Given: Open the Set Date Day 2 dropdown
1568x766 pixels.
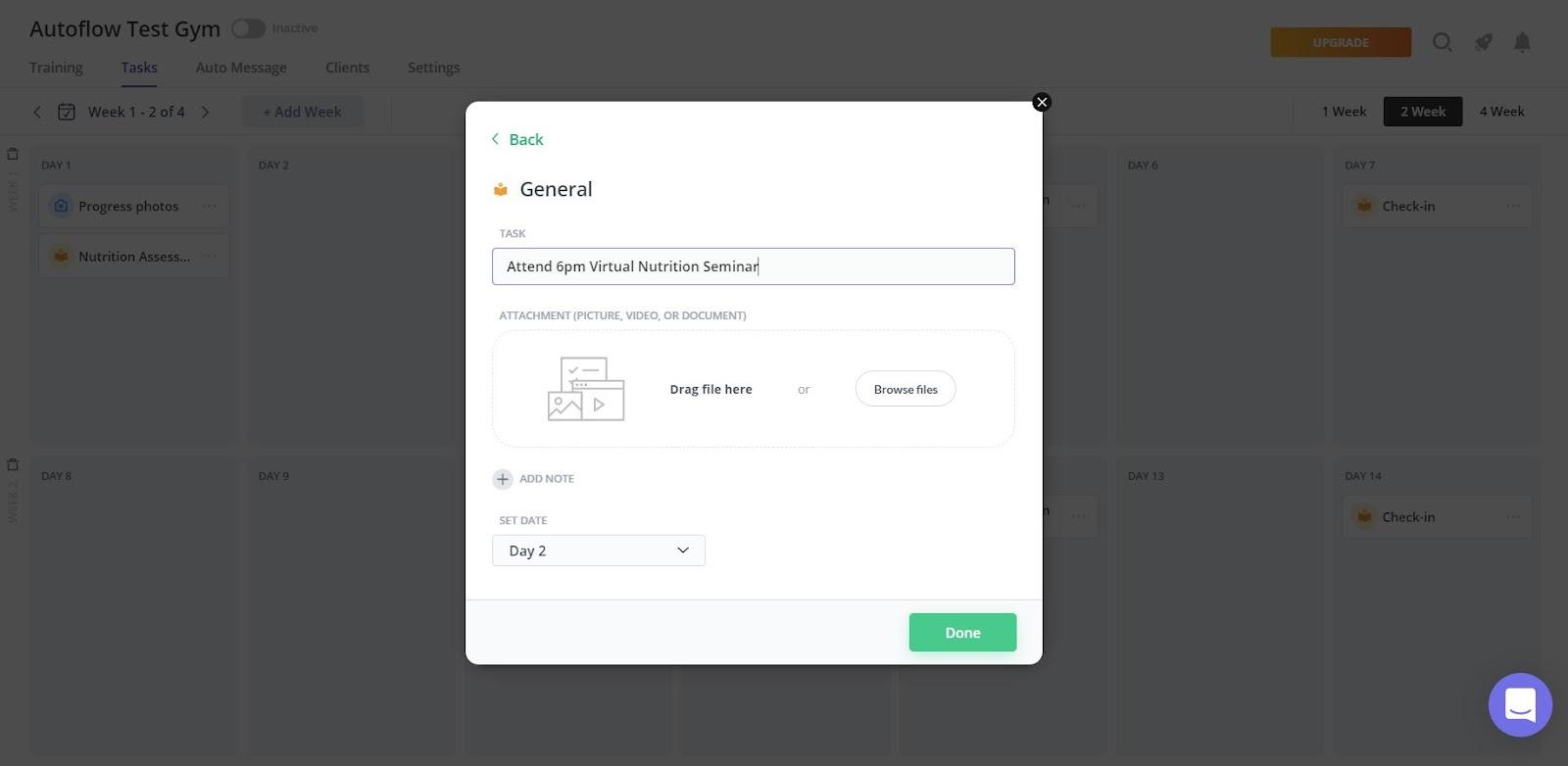Looking at the screenshot, I should (x=599, y=551).
